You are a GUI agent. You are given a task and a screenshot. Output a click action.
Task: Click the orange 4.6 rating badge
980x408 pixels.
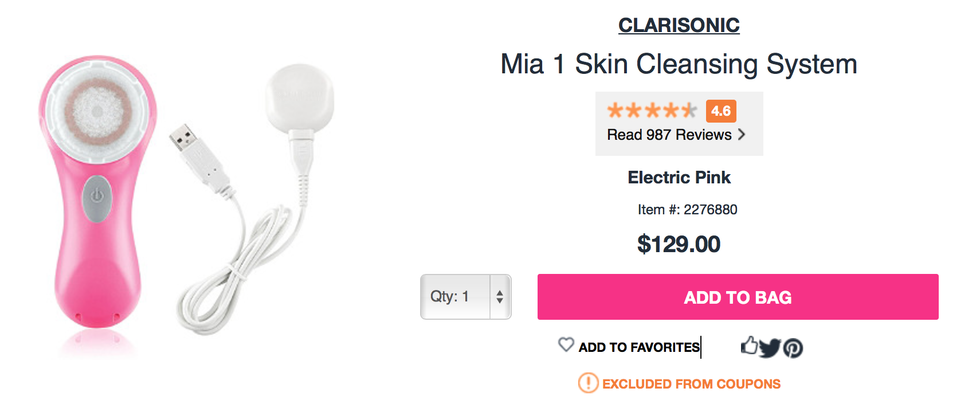point(719,111)
